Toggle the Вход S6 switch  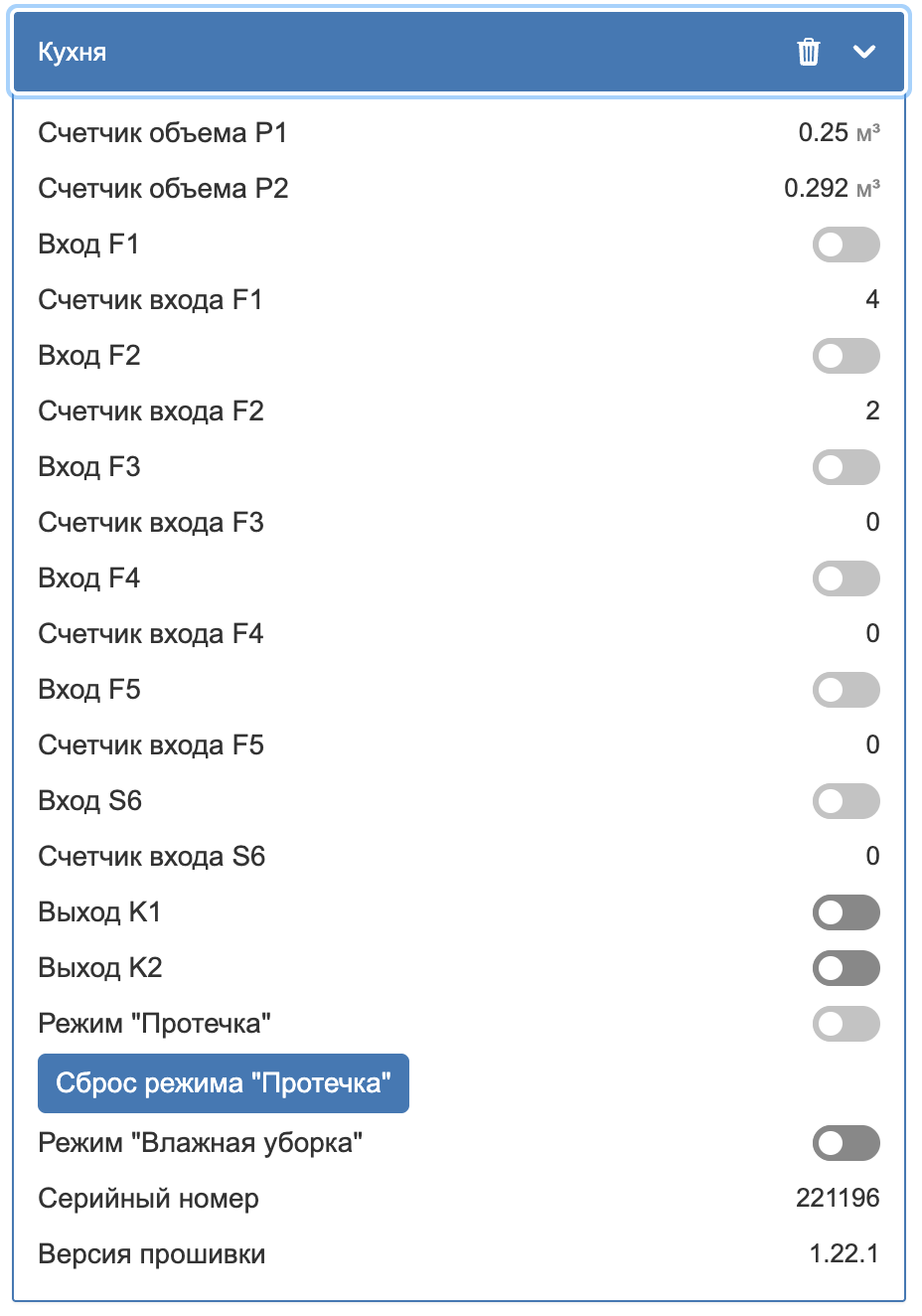point(845,801)
